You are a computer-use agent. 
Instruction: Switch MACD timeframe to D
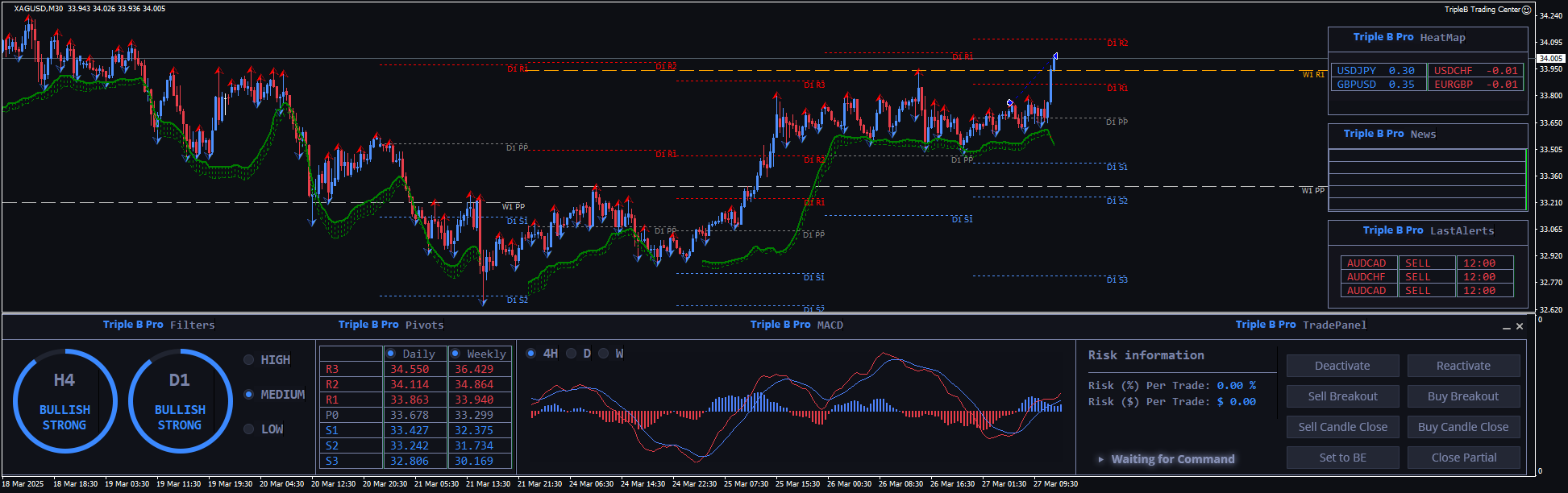[x=572, y=354]
